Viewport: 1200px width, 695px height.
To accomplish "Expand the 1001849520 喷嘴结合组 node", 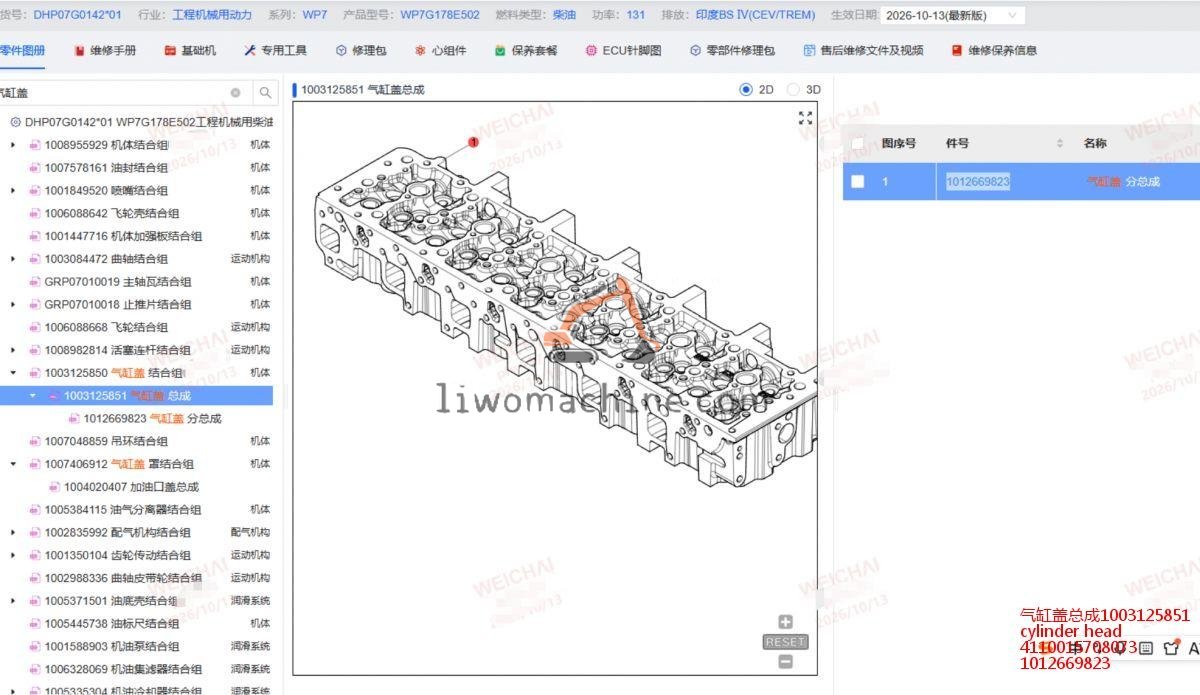I will [x=13, y=190].
